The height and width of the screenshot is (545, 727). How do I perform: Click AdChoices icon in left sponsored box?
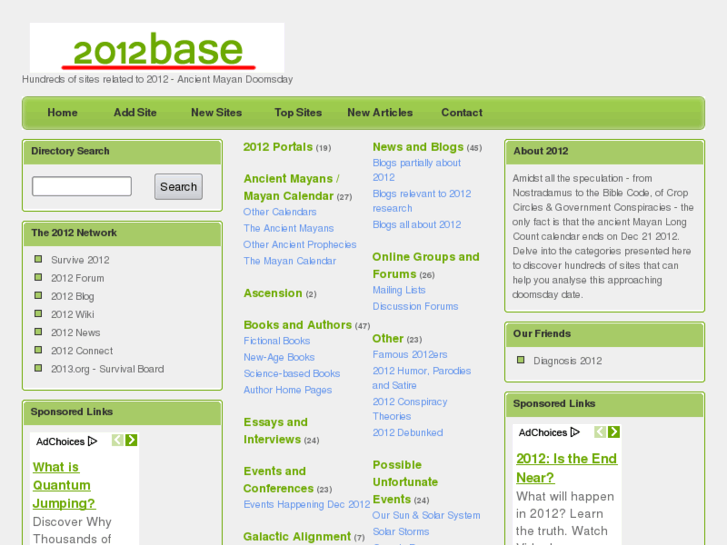point(92,441)
